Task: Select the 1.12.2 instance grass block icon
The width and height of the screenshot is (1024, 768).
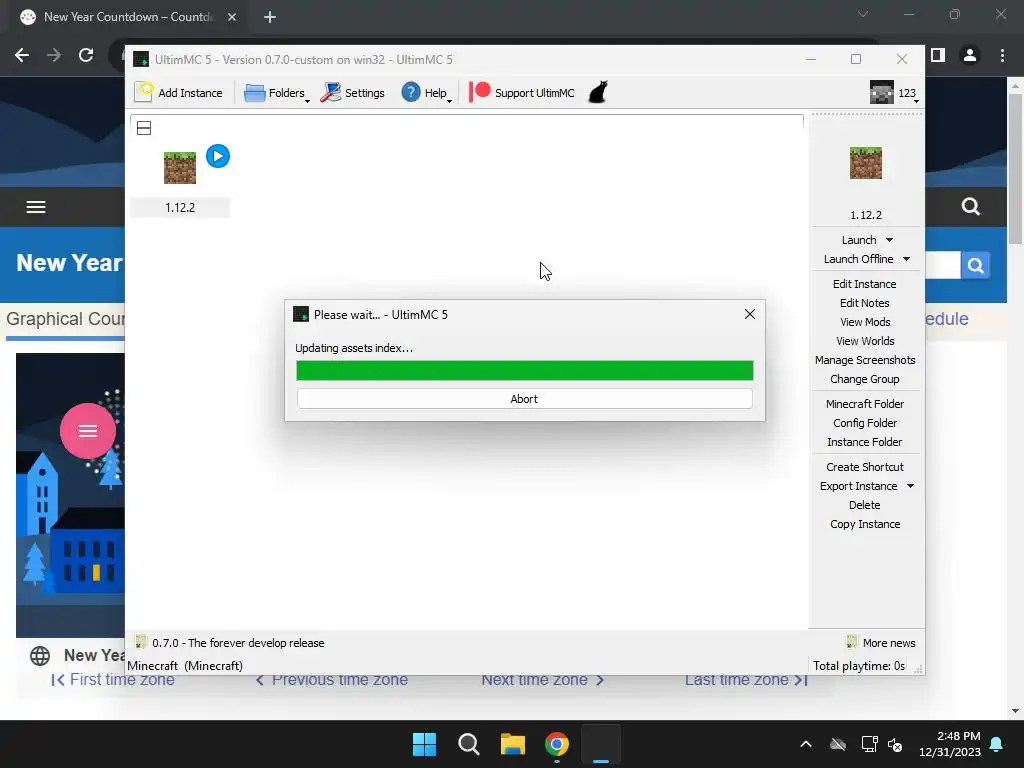Action: pyautogui.click(x=180, y=168)
